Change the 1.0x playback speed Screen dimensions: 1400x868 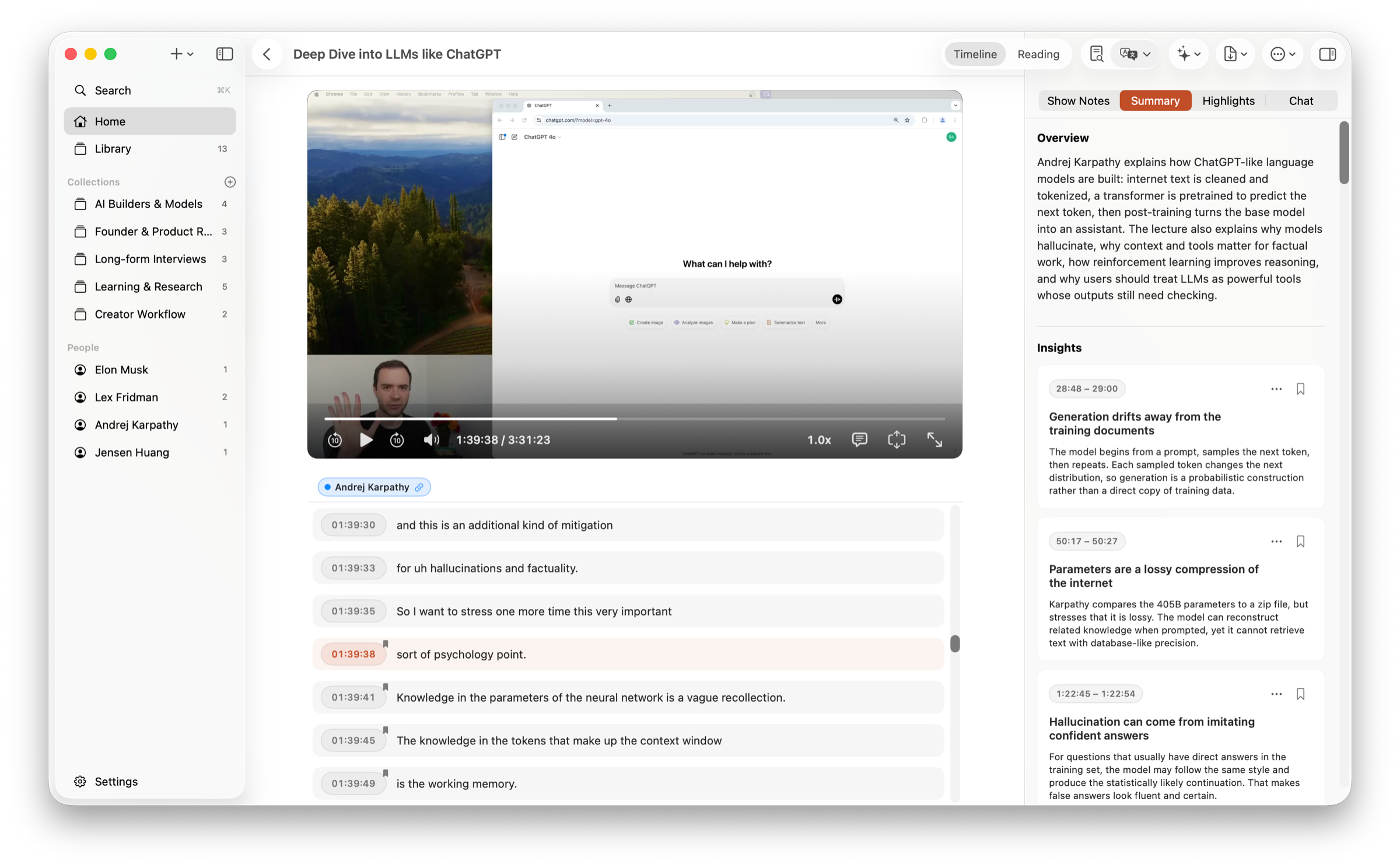(818, 440)
